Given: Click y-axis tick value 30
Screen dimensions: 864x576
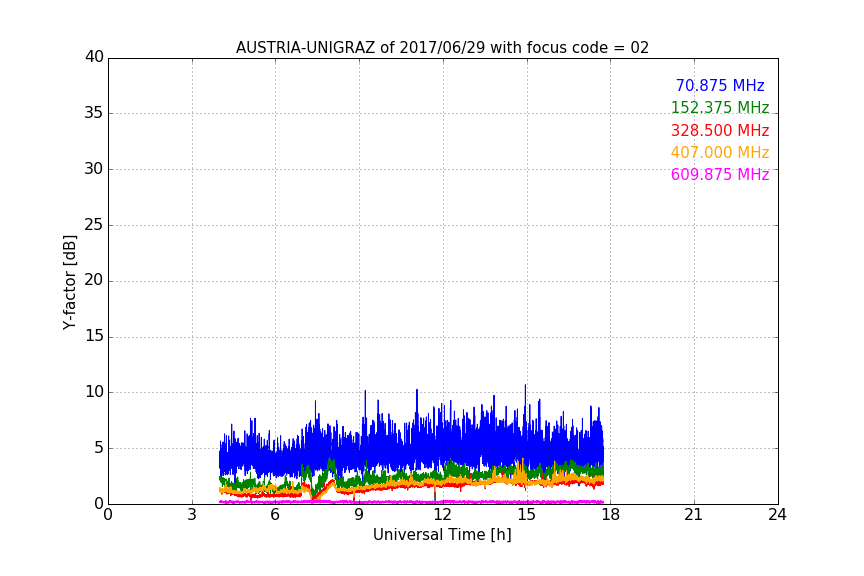Looking at the screenshot, I should coord(94,169).
